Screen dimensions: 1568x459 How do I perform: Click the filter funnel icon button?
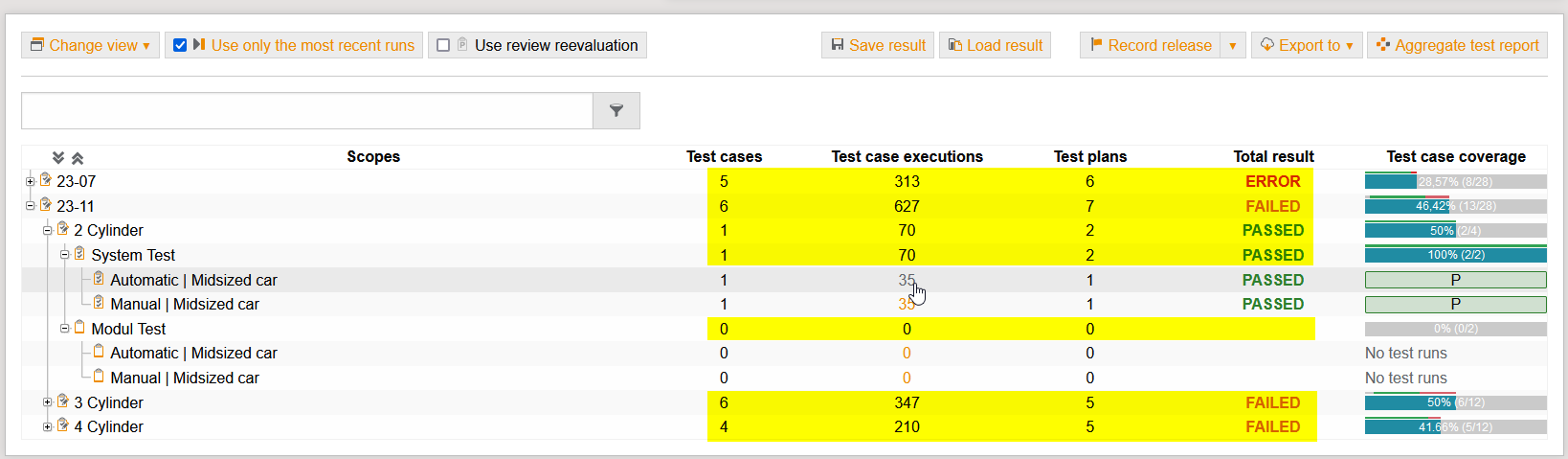pos(616,111)
